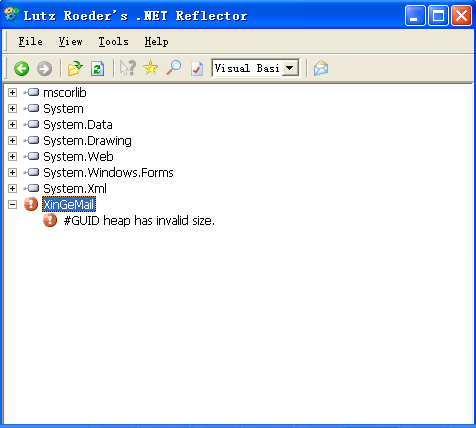Screen dimensions: 476x428
Task: Select the System.Data label
Action: [x=78, y=125]
